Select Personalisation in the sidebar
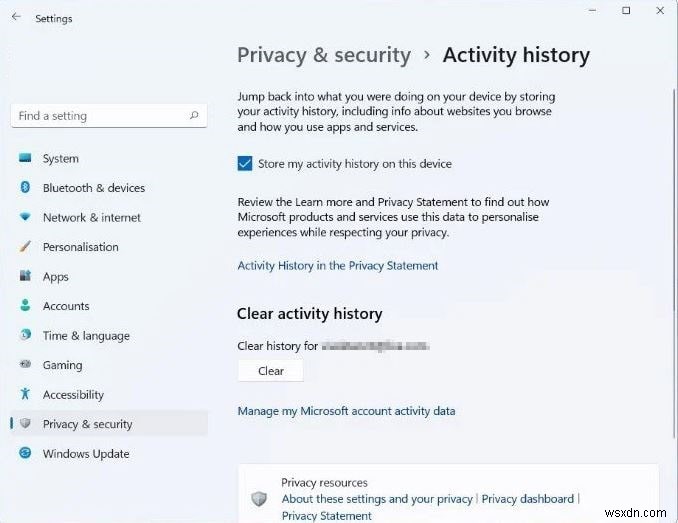The height and width of the screenshot is (523, 678). pos(109,247)
